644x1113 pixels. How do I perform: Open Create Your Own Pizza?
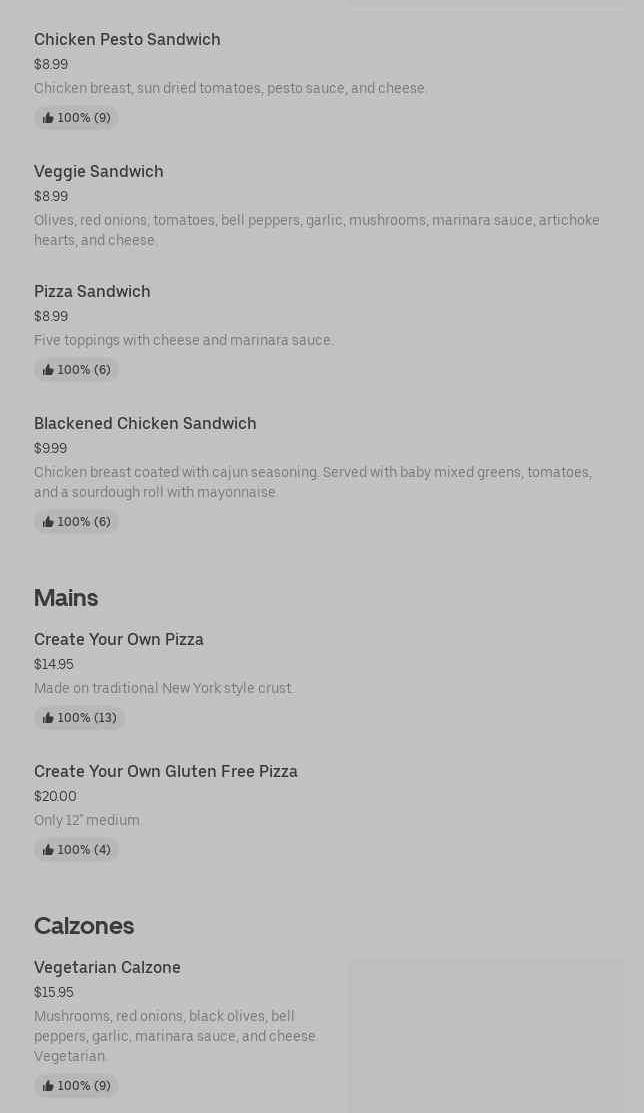coord(119,639)
